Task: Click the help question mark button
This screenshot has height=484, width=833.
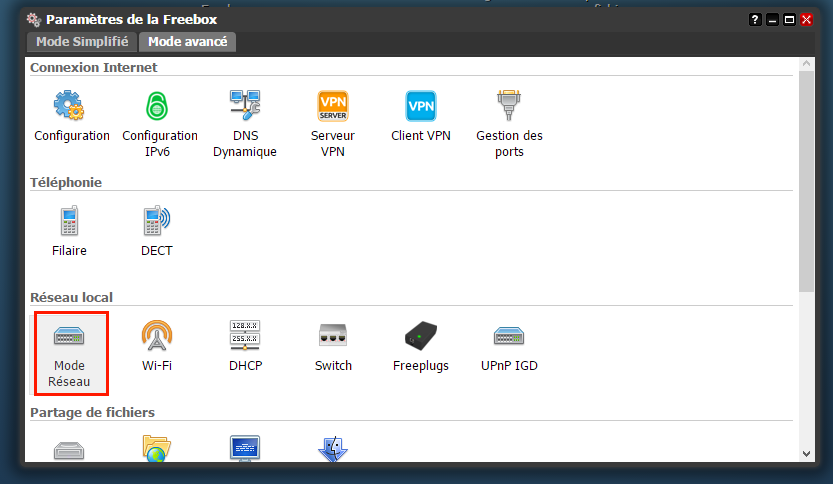Action: pos(755,20)
